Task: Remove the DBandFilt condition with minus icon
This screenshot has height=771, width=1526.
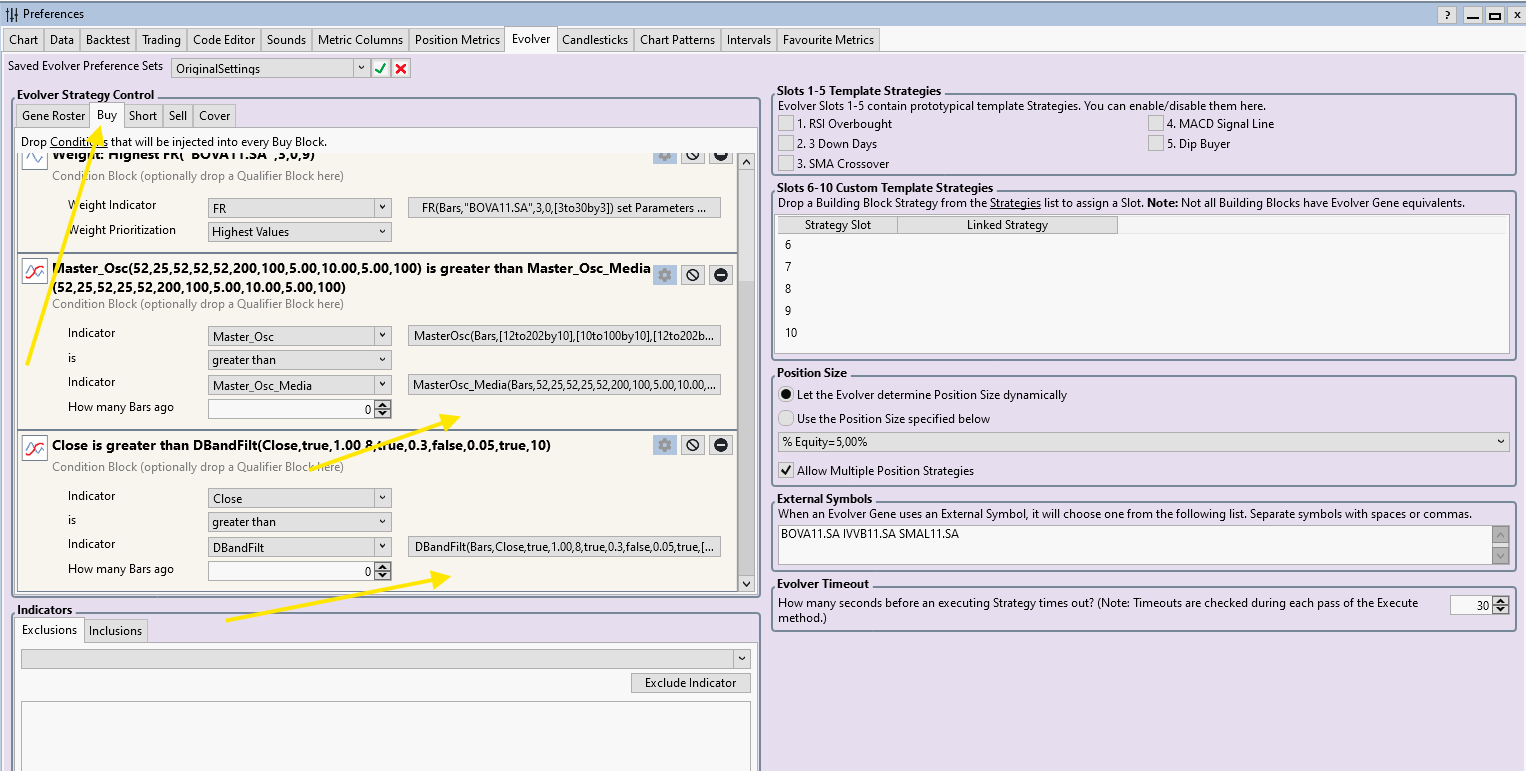Action: click(721, 445)
